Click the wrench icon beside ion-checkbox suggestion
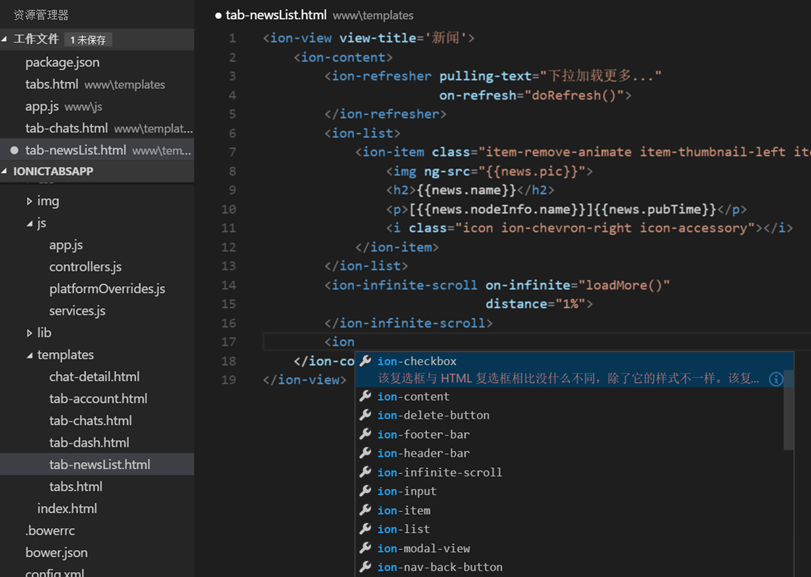 [365, 361]
